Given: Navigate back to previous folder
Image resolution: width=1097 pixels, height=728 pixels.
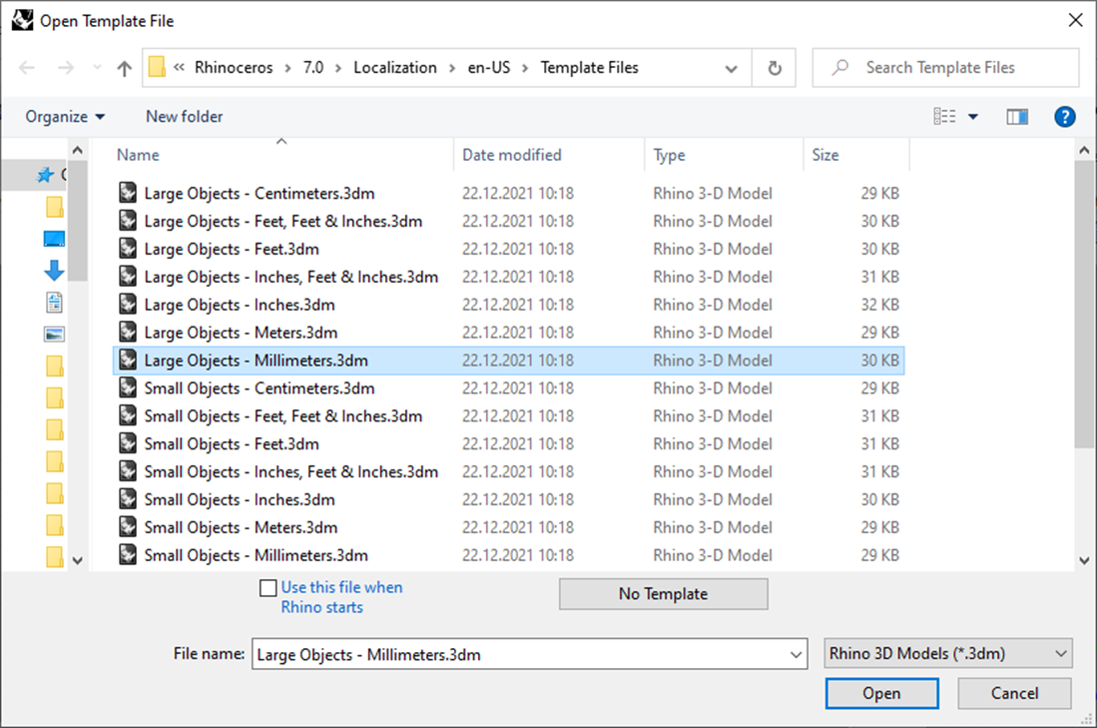Looking at the screenshot, I should 27,68.
